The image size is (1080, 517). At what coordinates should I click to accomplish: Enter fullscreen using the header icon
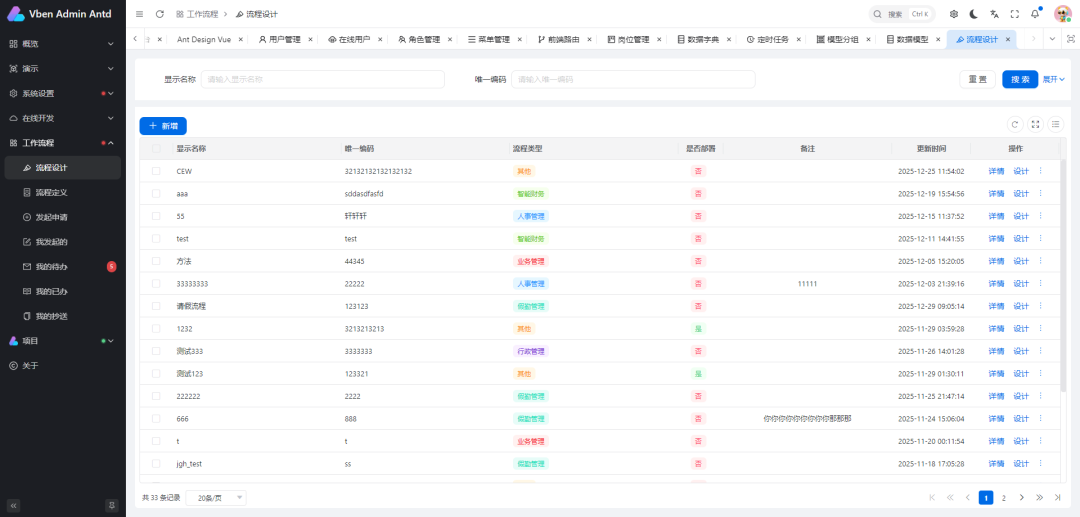coord(1014,14)
